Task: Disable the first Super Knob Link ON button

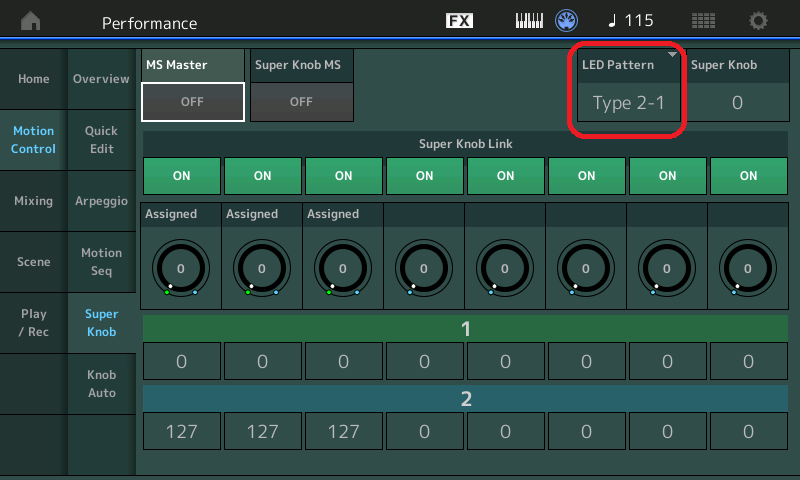Action: [x=182, y=176]
